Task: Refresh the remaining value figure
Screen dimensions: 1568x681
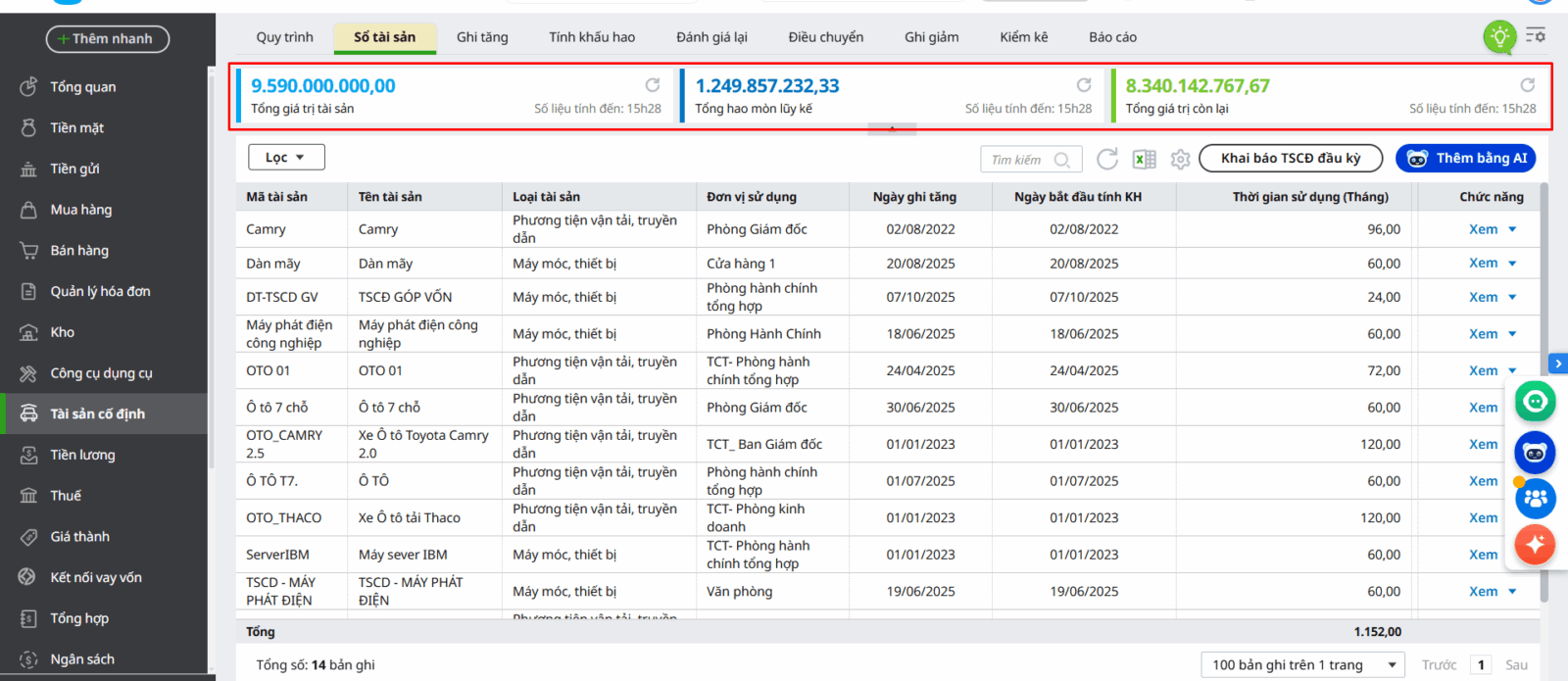Action: 1527,85
